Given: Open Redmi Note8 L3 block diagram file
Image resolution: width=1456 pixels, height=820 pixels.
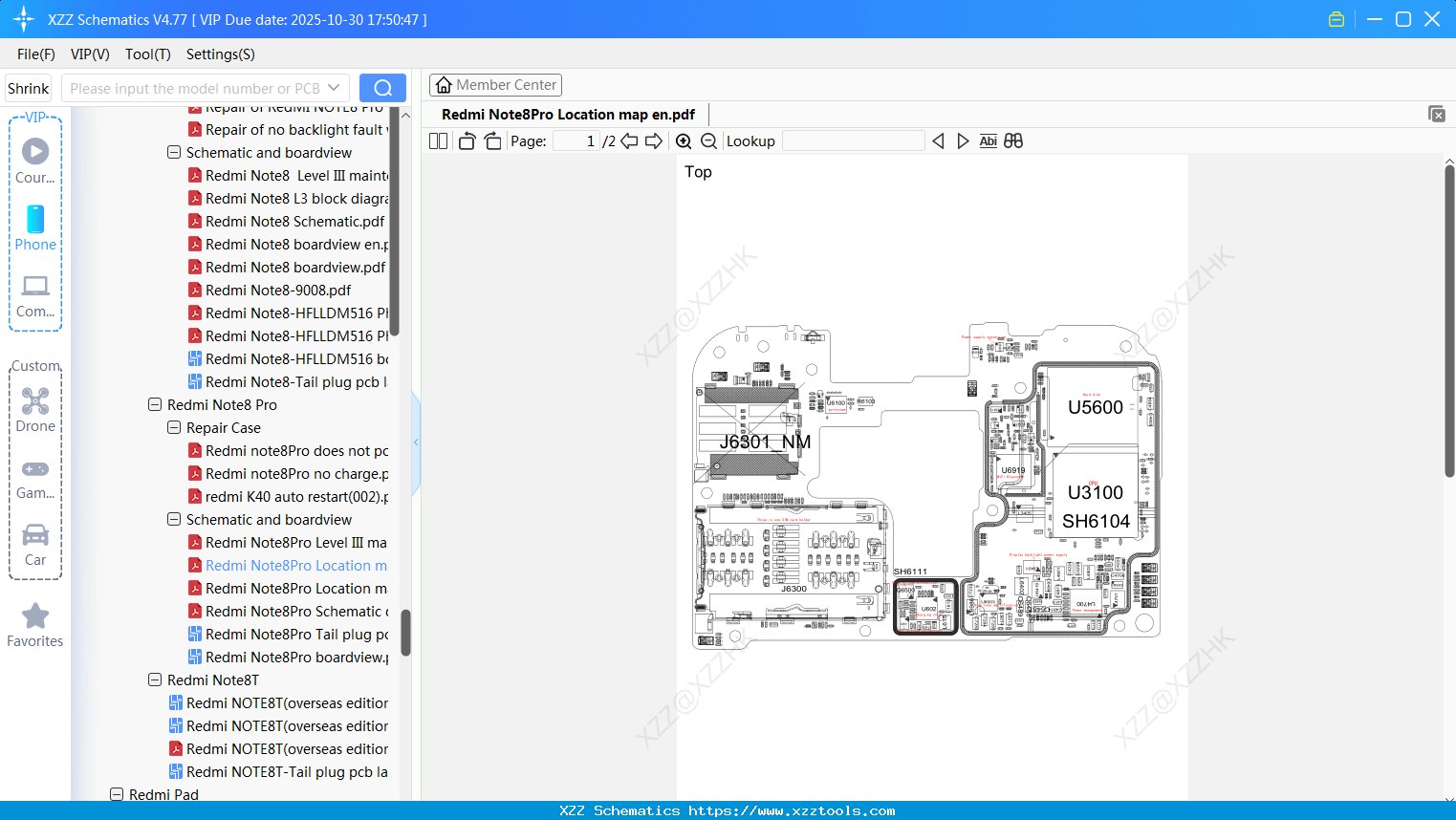Looking at the screenshot, I should click(x=288, y=199).
